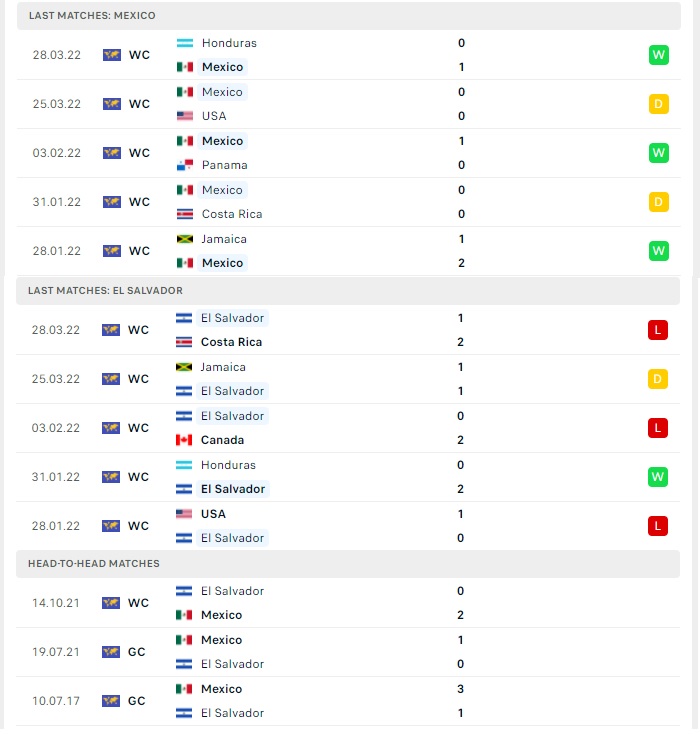
Task: Click the Panama flag icon
Action: pos(185,165)
